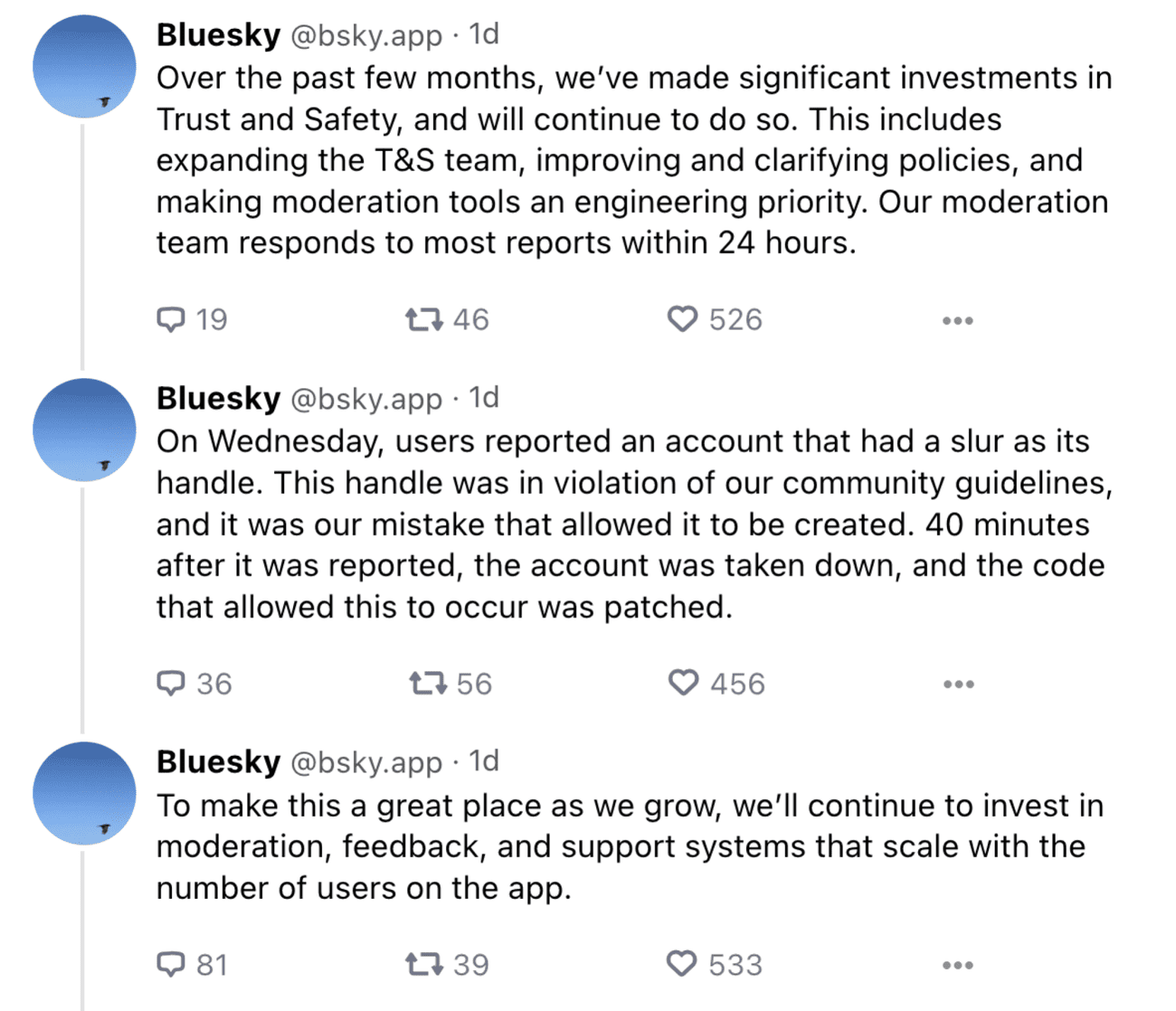This screenshot has height=1011, width=1176.
Task: Reply to the slur handle incident post
Action: pos(171,684)
